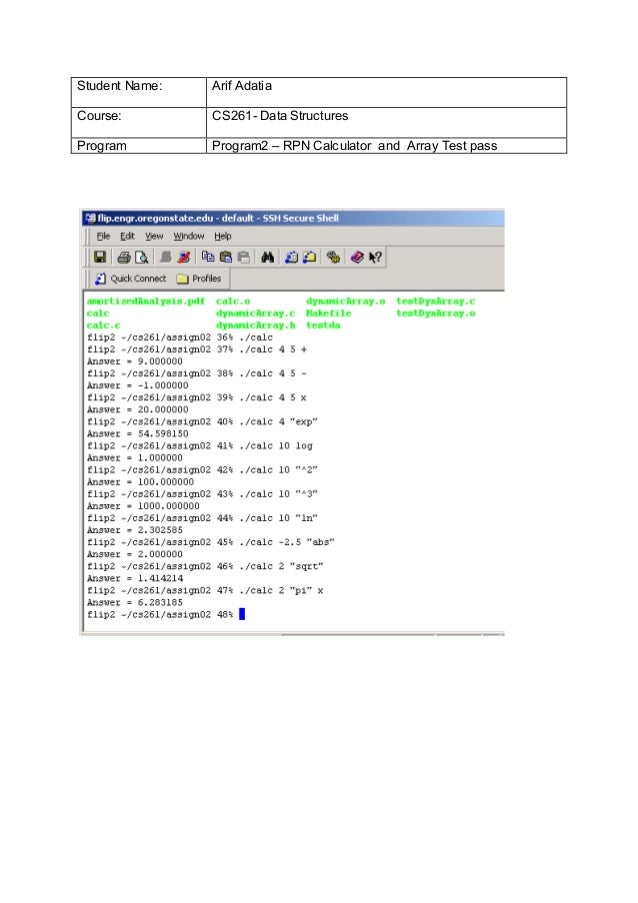Click the Quick Connect button
This screenshot has height=903, width=638.
click(131, 279)
